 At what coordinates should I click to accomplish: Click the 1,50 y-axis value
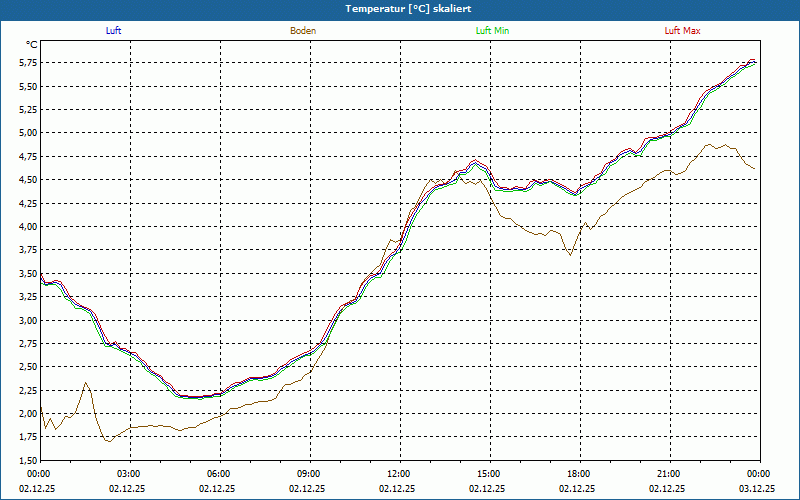[x=28, y=461]
